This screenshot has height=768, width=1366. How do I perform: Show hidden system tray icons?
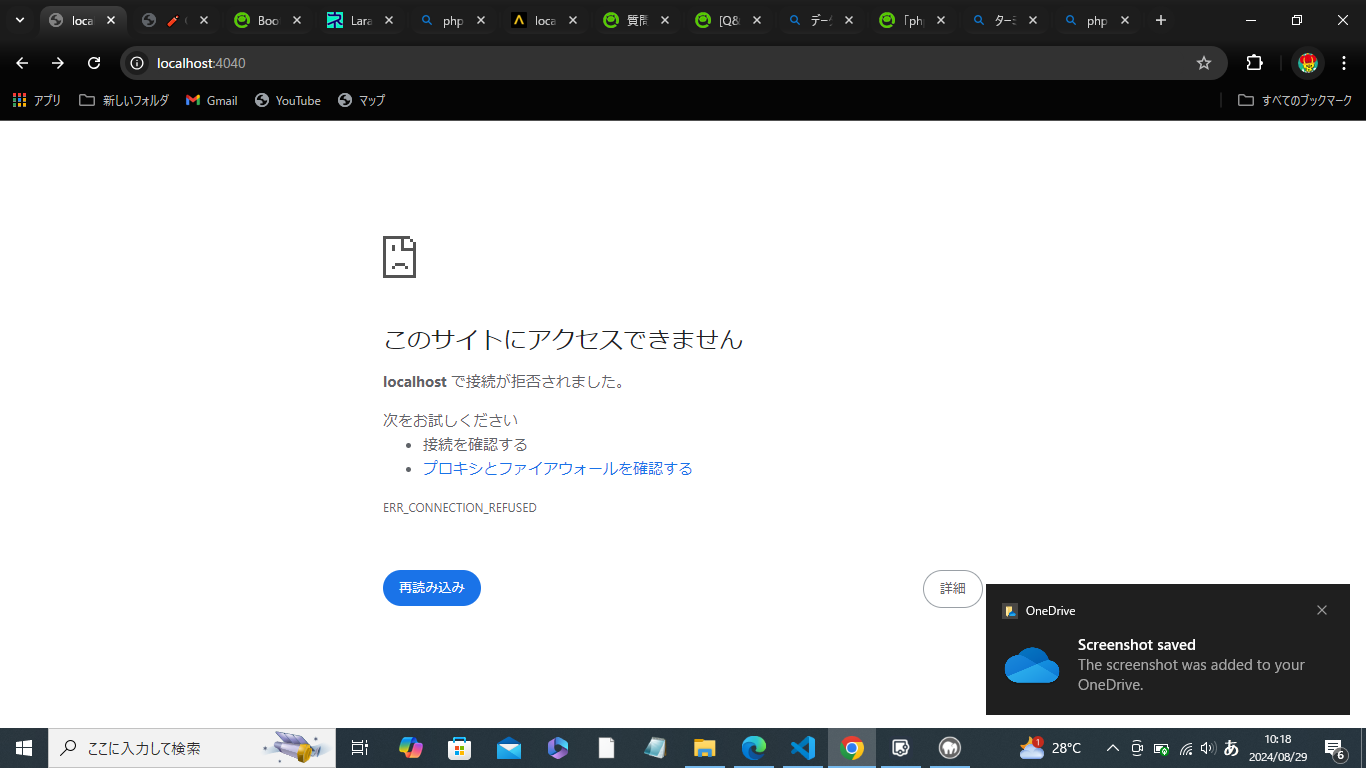coord(1112,748)
